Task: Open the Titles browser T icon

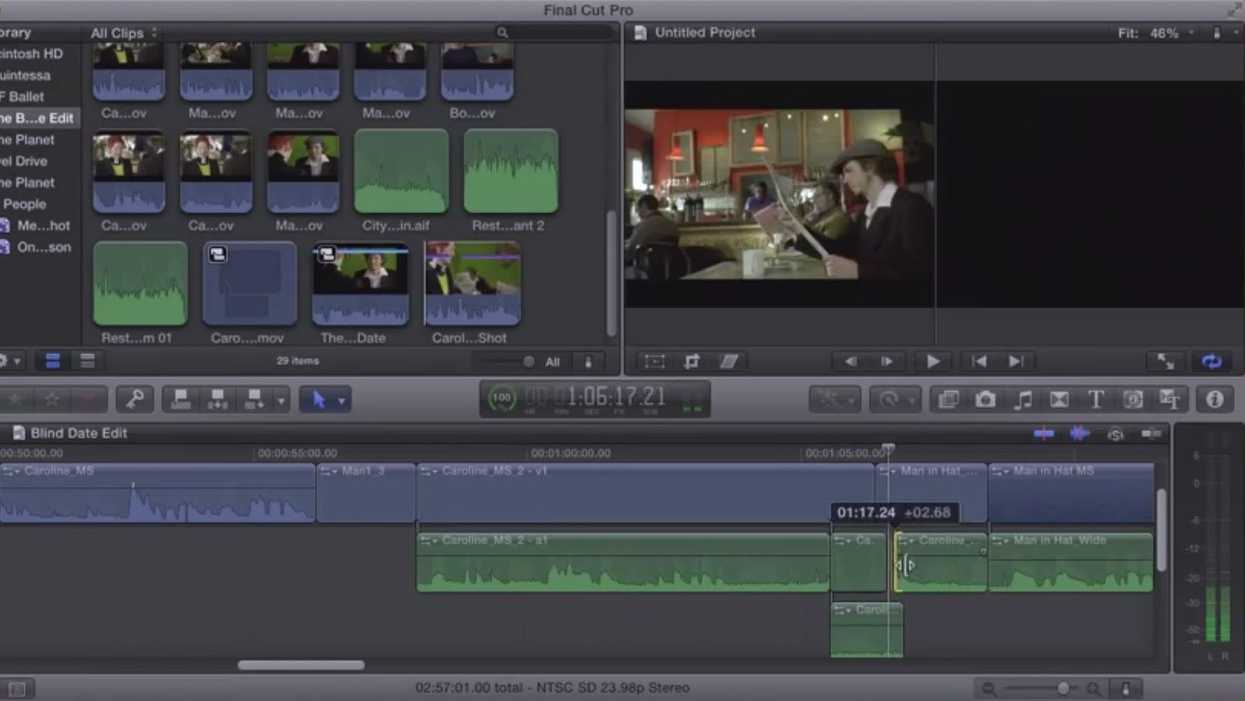Action: click(1096, 400)
